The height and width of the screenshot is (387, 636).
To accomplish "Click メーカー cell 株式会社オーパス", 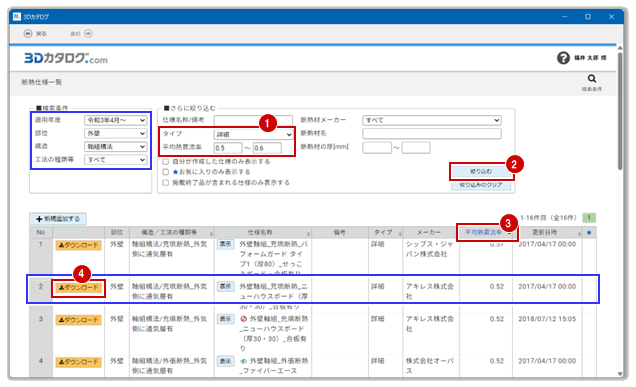I will pyautogui.click(x=430, y=366).
